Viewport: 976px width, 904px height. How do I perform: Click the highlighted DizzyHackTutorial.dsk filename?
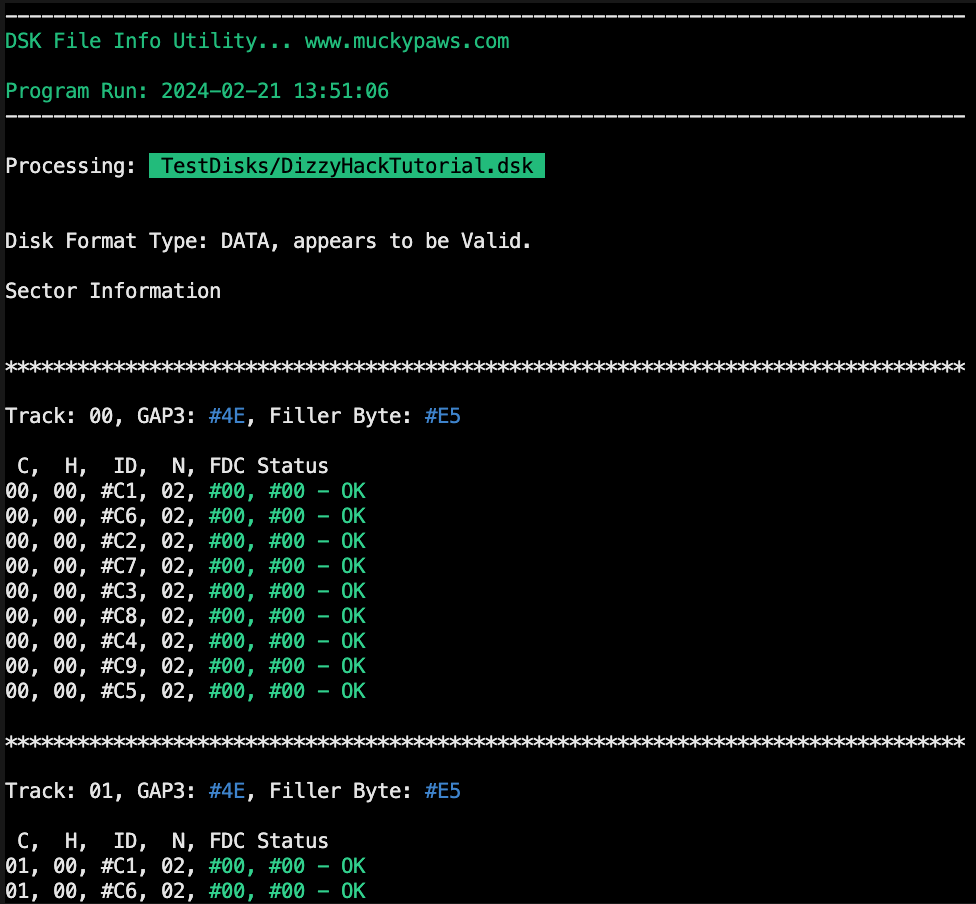point(345,165)
